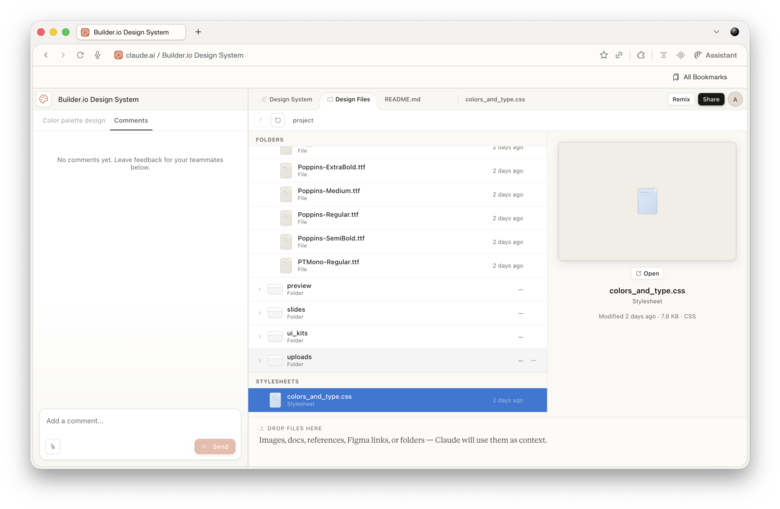Click the file preview thumbnail
This screenshot has width=780, height=509.
[x=647, y=201]
